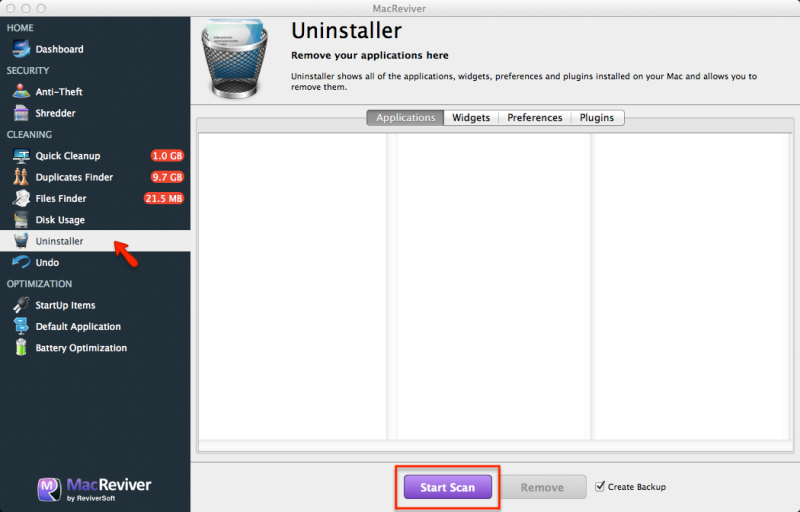The image size is (800, 512).
Task: Switch to the Applications tab
Action: pos(406,118)
